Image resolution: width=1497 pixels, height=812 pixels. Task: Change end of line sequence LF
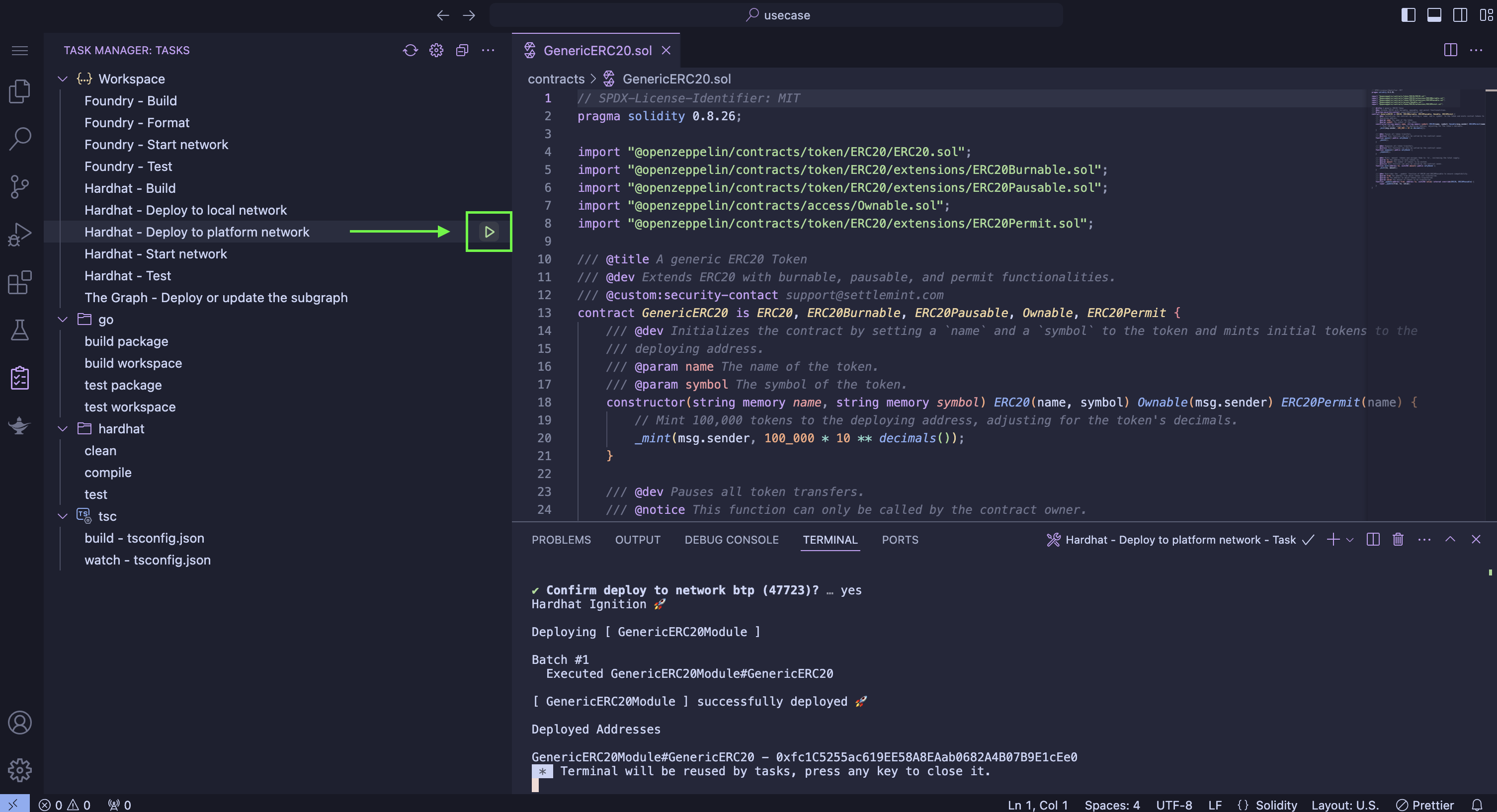pos(1215,805)
